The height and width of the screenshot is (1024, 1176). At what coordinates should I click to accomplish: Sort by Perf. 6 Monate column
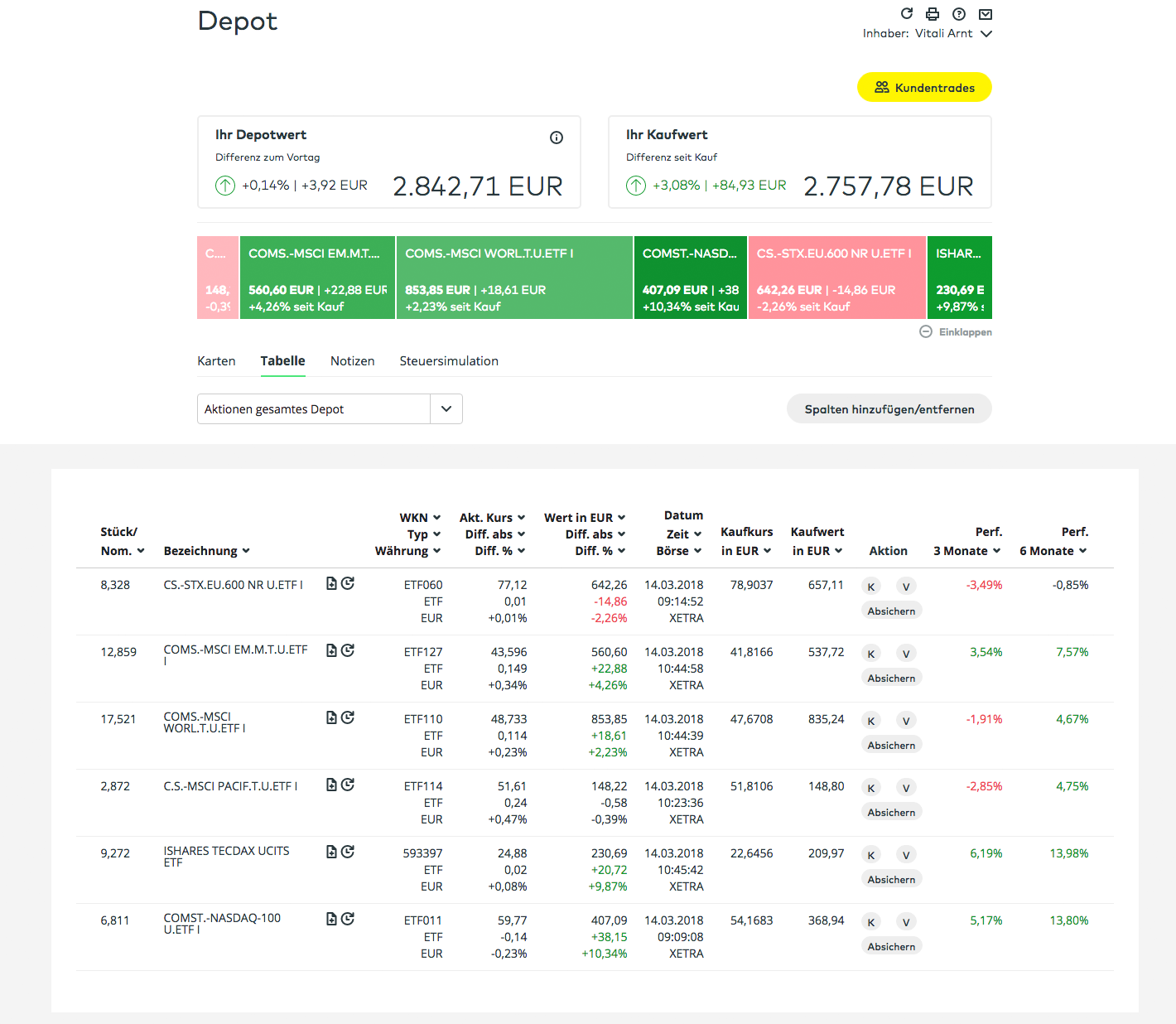[x=1053, y=542]
